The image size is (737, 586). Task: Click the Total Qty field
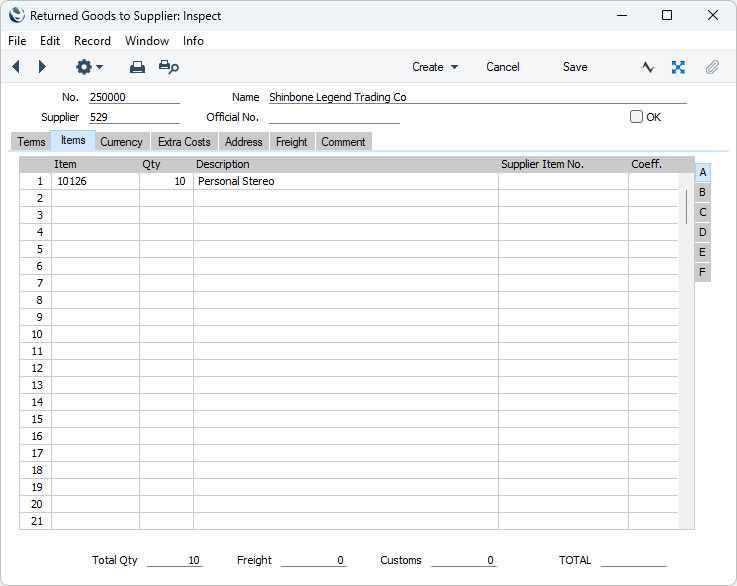tap(175, 560)
